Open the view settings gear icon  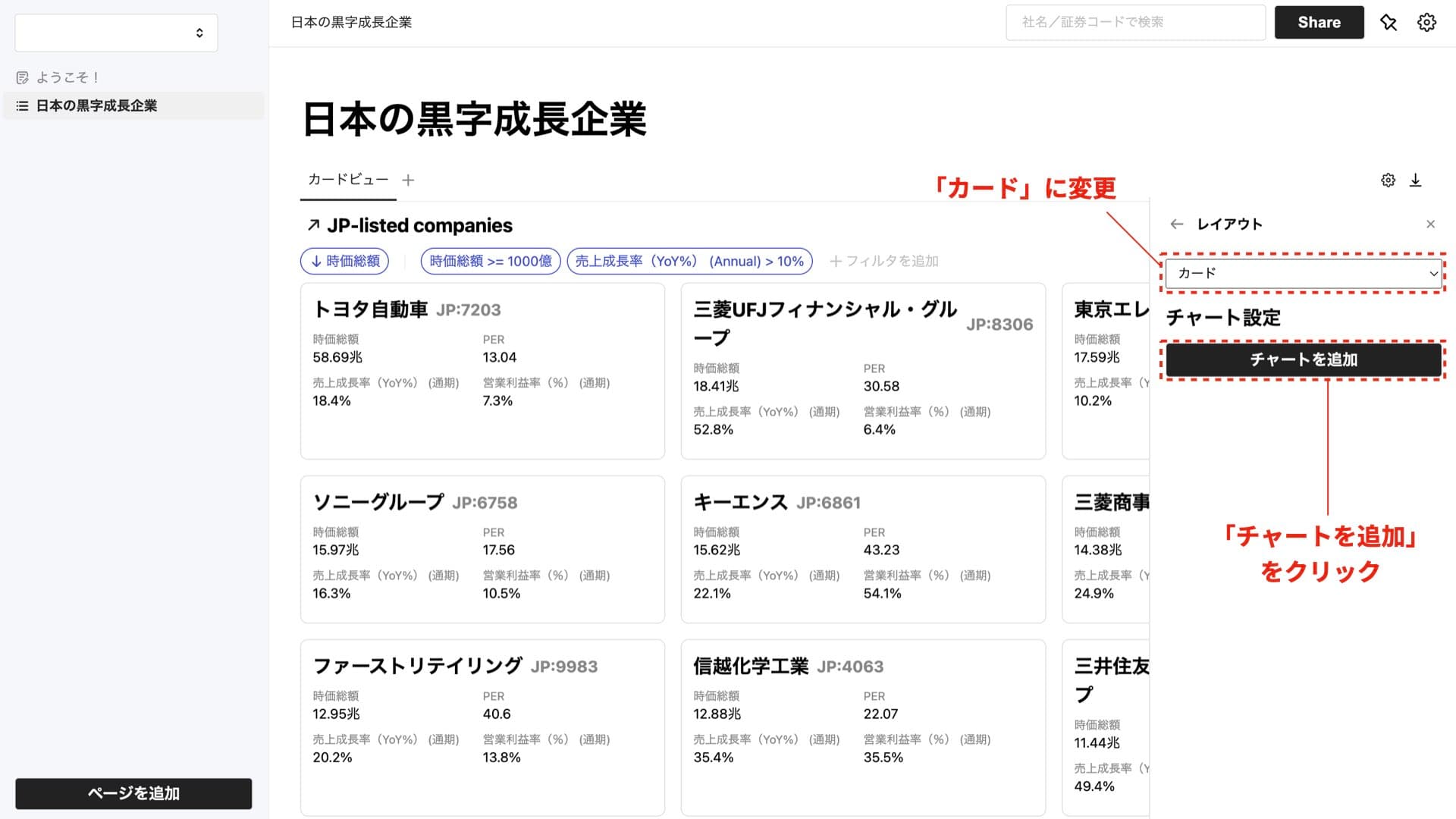(1388, 180)
